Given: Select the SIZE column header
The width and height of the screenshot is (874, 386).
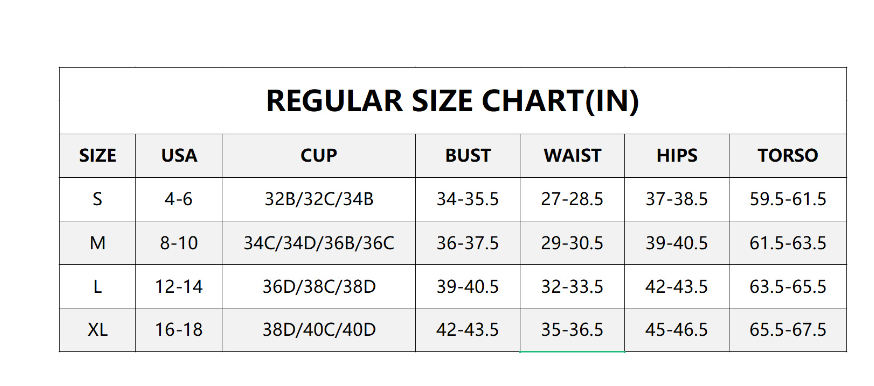Looking at the screenshot, I should coord(98,155).
